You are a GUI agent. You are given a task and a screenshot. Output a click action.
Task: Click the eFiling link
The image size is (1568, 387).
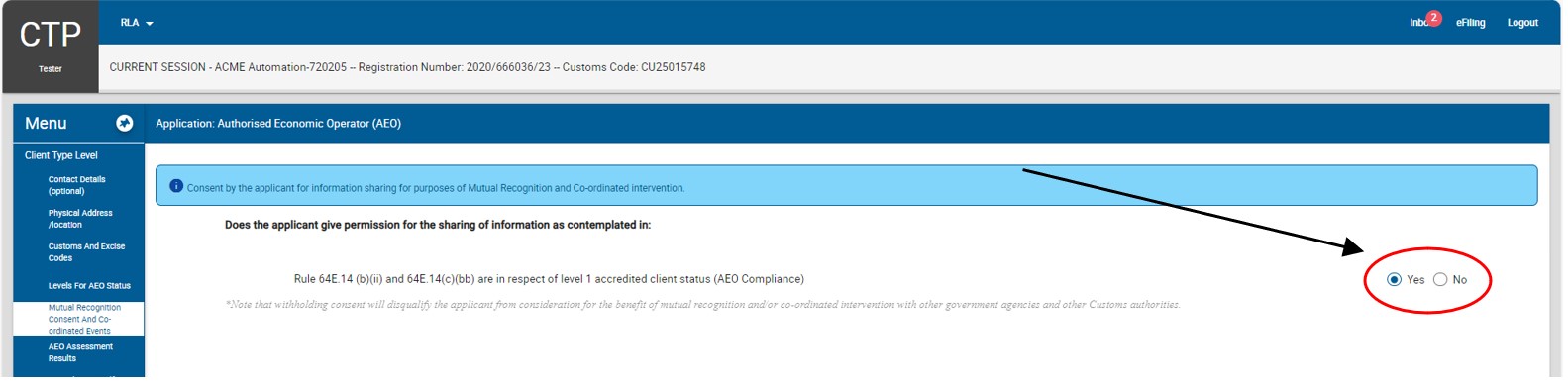pos(1470,23)
